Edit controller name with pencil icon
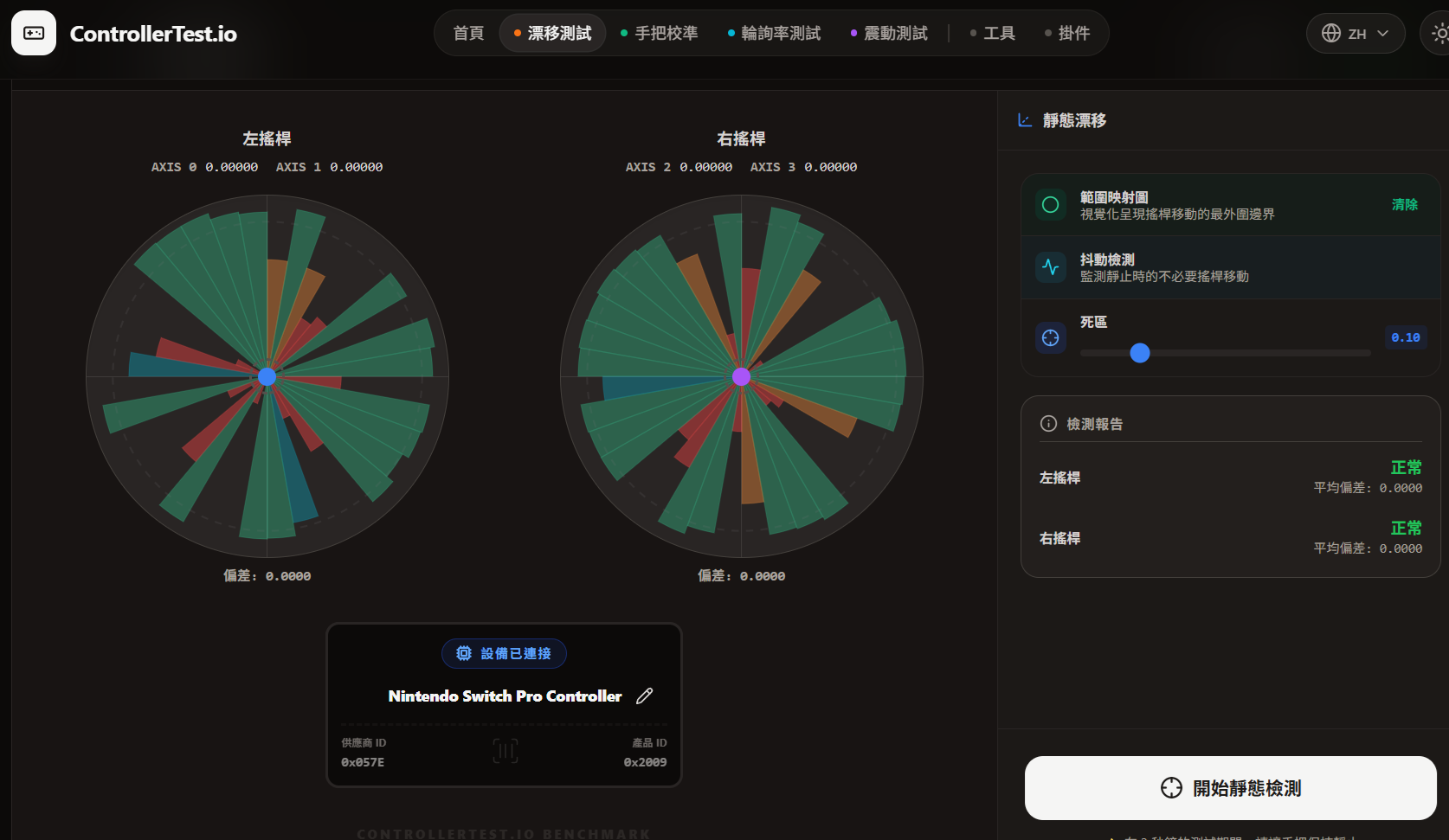 click(x=644, y=696)
